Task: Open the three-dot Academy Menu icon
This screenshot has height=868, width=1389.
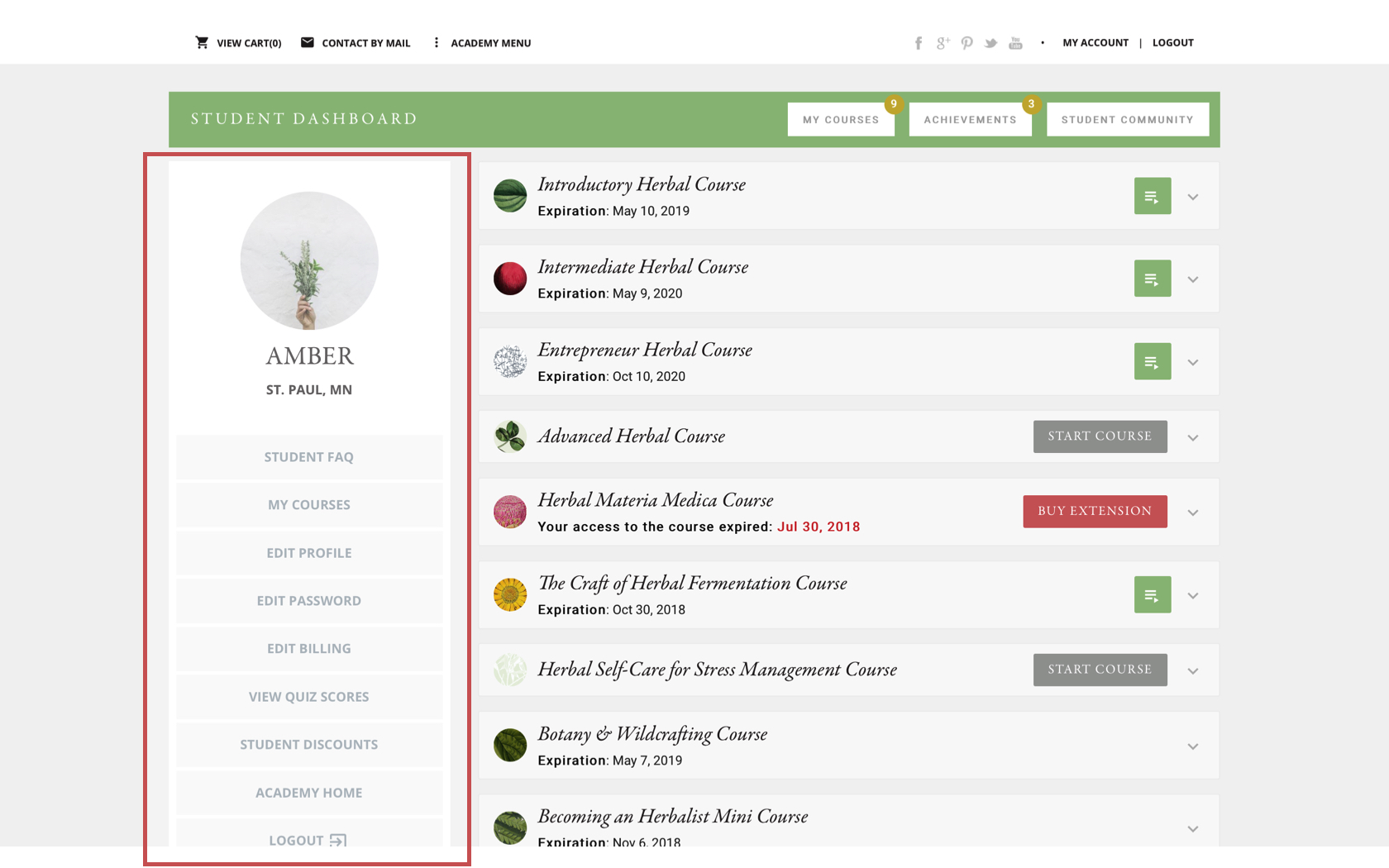Action: click(x=437, y=42)
